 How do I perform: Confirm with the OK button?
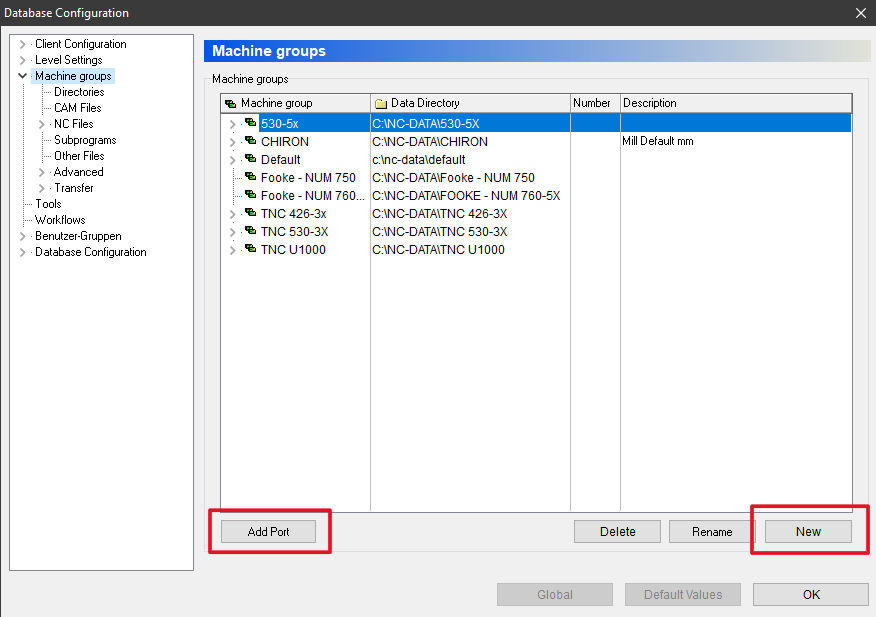[x=811, y=595]
